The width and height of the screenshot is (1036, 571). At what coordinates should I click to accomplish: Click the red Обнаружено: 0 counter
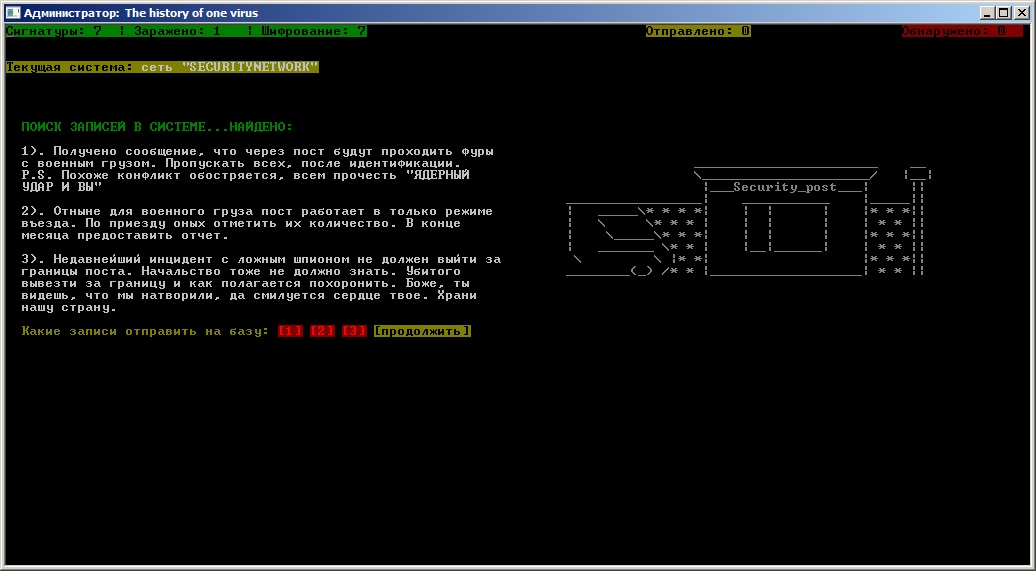[x=953, y=31]
